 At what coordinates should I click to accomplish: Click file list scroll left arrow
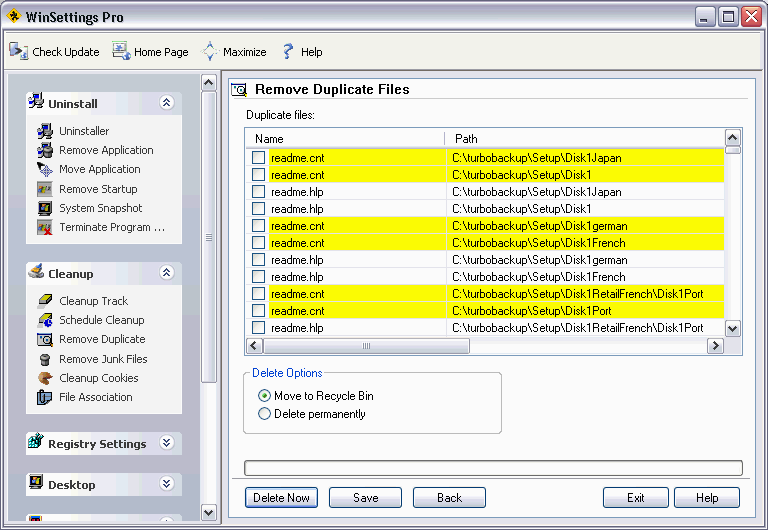coord(254,346)
